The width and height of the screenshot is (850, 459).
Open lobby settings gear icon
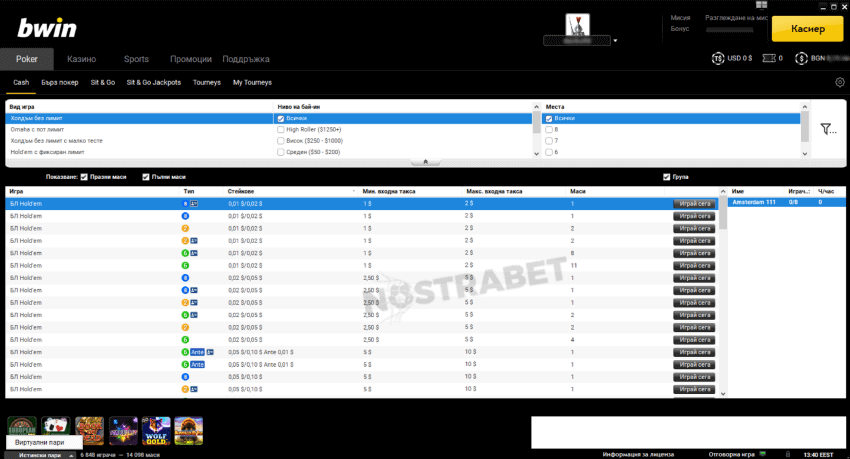click(840, 82)
